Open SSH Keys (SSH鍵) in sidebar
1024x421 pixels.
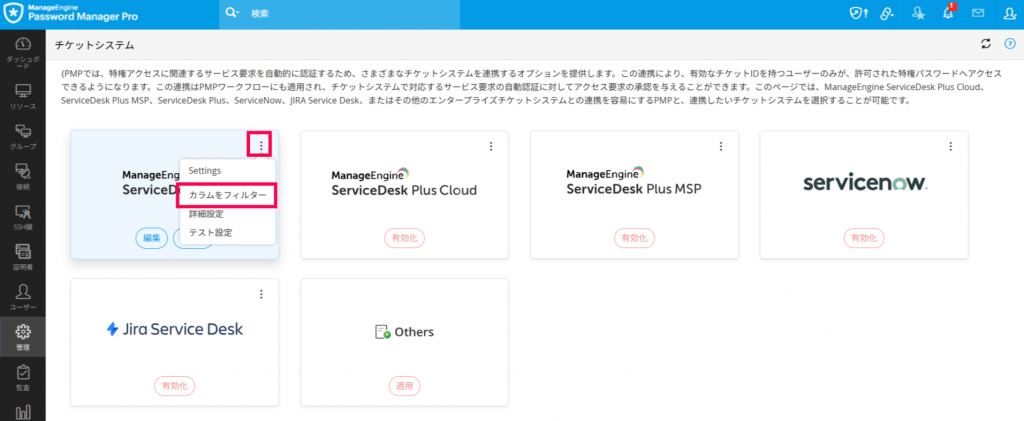(23, 217)
